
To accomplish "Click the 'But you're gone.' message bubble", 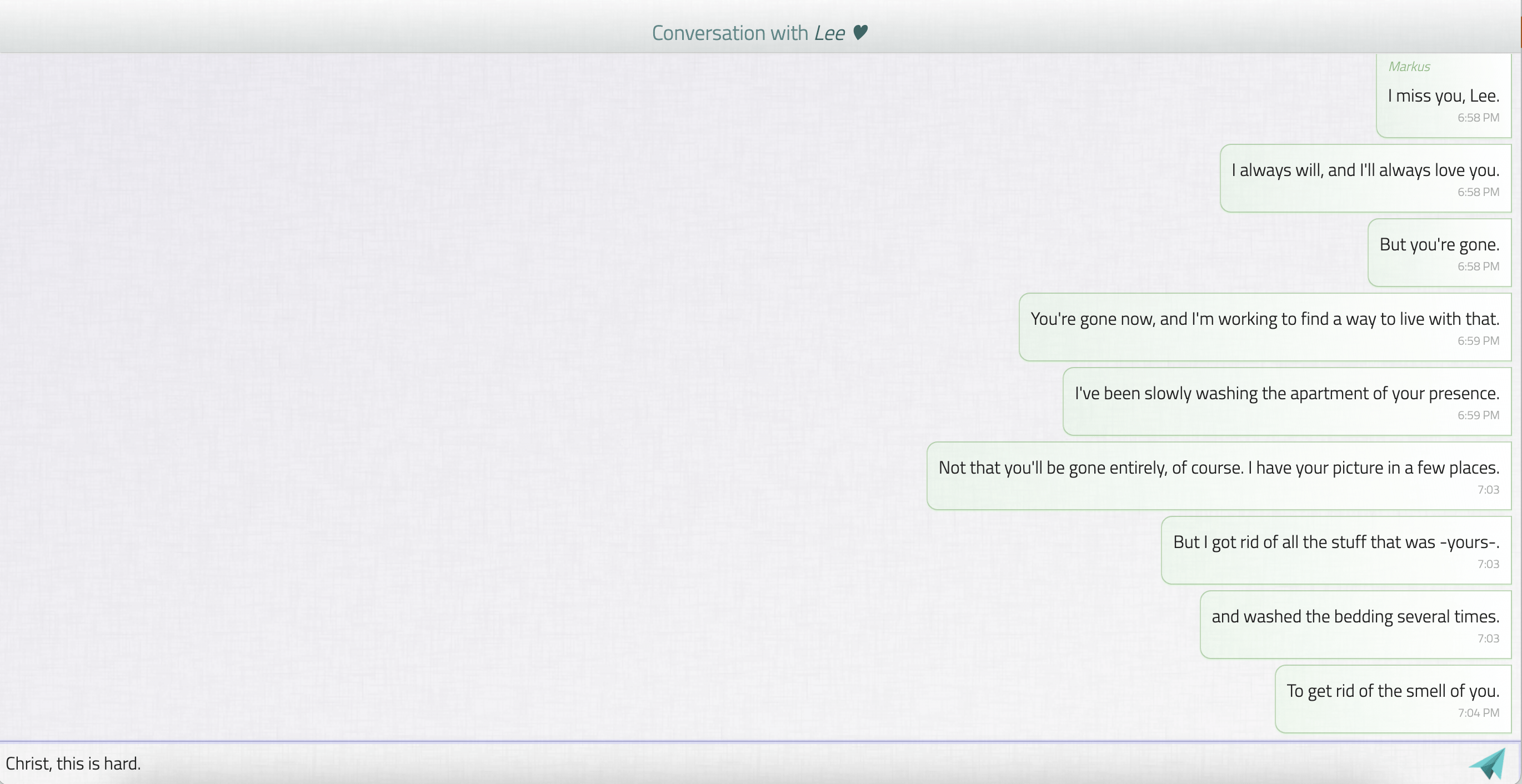I will click(x=1439, y=252).
